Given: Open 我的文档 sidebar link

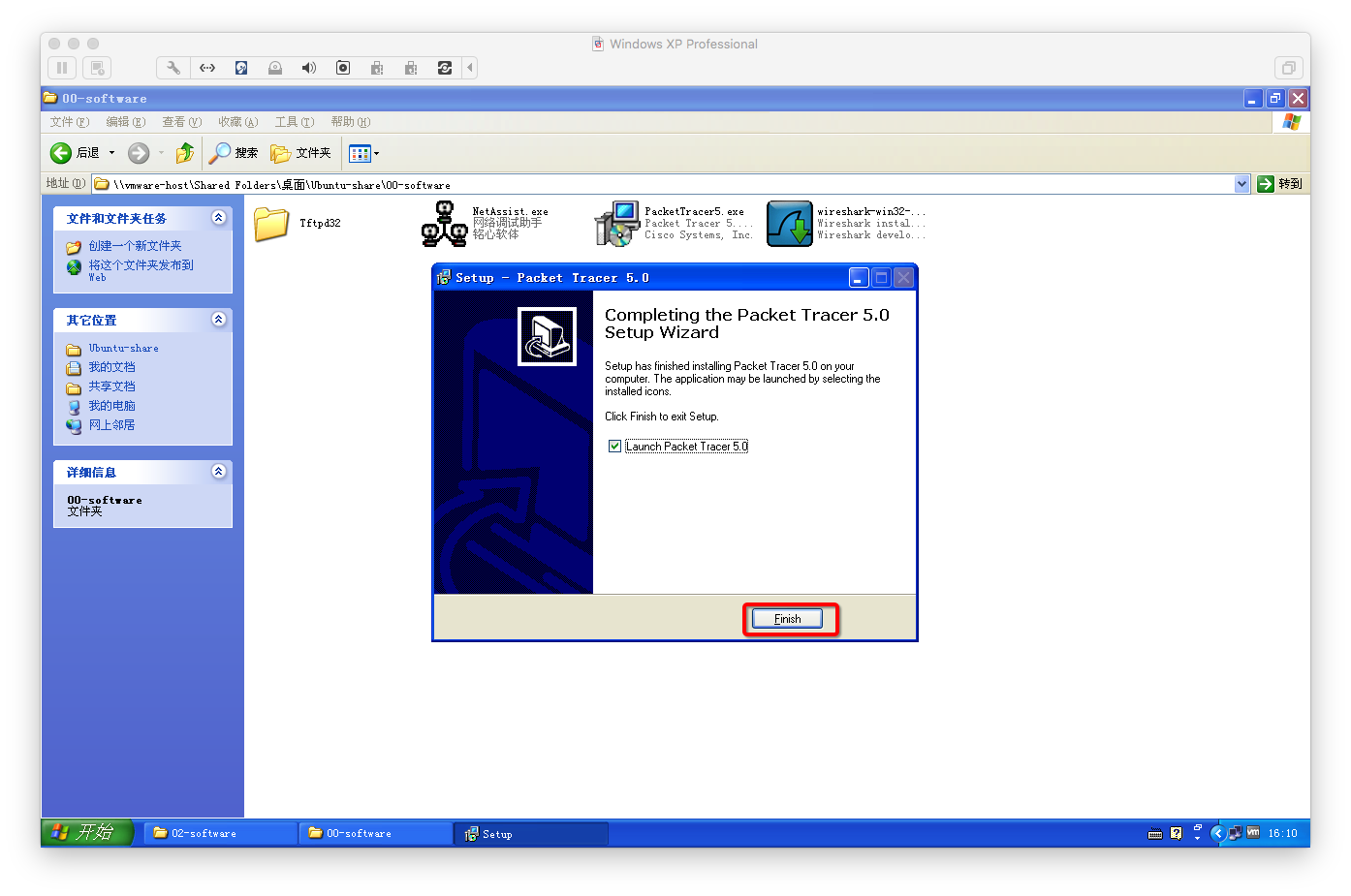Looking at the screenshot, I should coord(111,367).
